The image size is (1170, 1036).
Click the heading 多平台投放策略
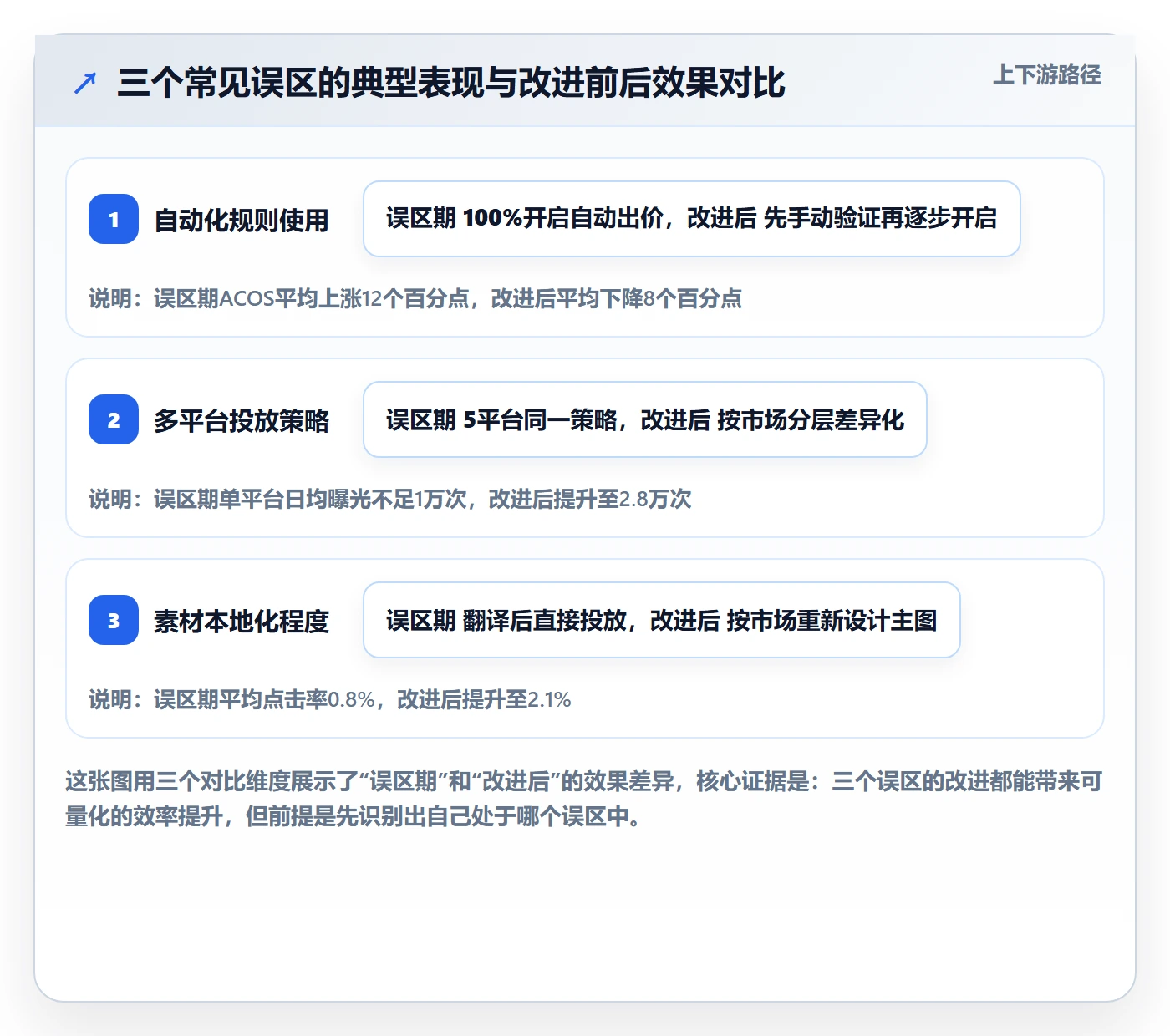pyautogui.click(x=242, y=421)
